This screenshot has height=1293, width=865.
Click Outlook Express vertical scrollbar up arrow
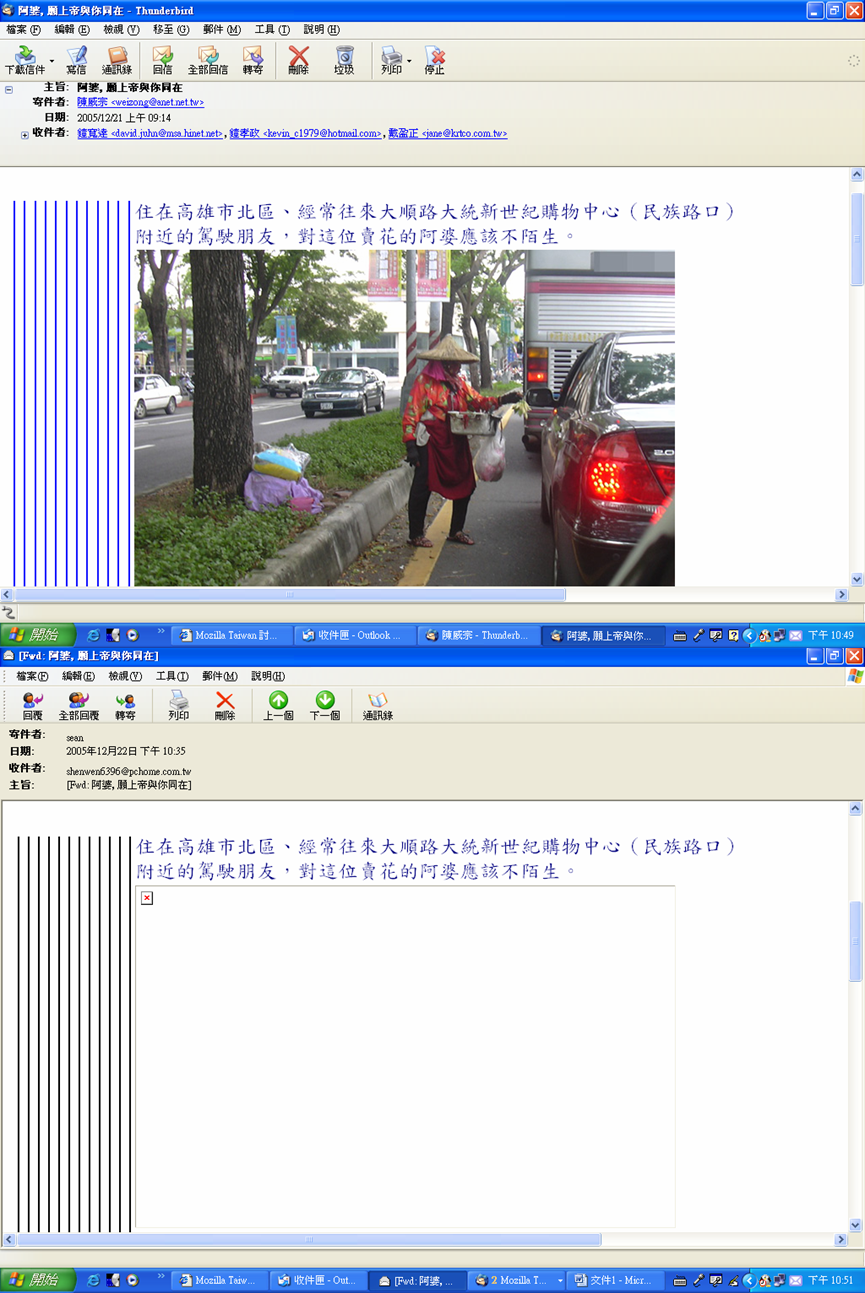click(857, 808)
